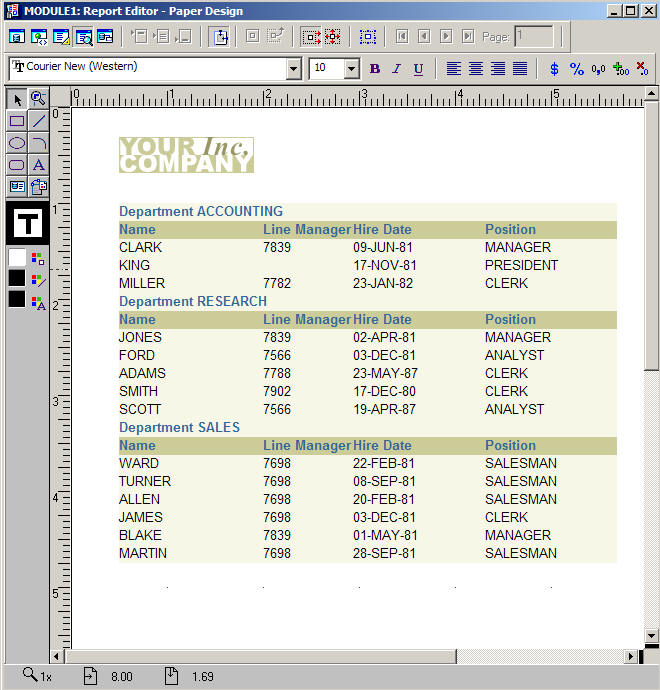Open the Line Color palette icon

click(38, 280)
